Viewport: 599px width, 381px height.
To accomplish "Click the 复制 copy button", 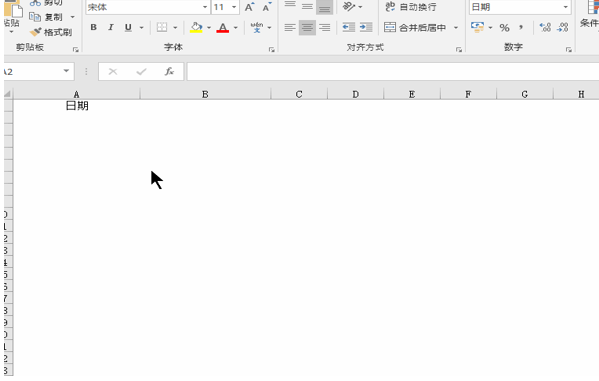I will coord(46,17).
